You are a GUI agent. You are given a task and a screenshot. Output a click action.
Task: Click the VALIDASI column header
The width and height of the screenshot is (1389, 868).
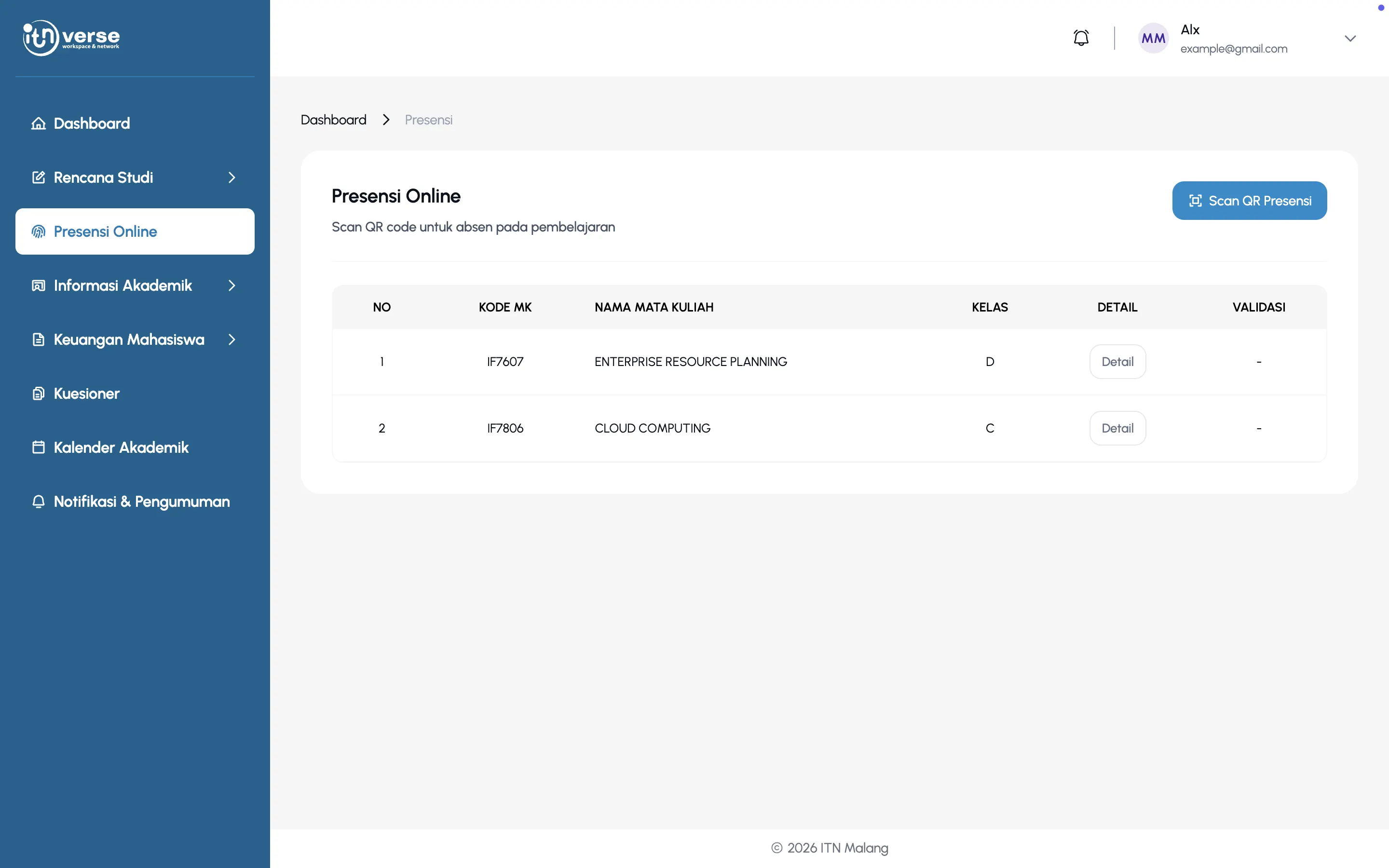click(x=1259, y=307)
